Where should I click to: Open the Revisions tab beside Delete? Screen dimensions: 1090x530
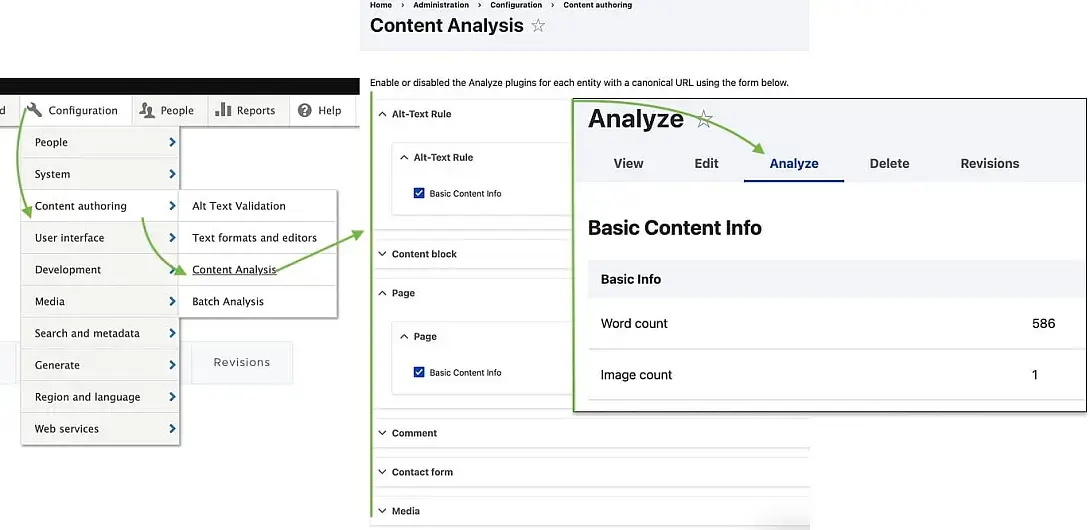tap(990, 163)
